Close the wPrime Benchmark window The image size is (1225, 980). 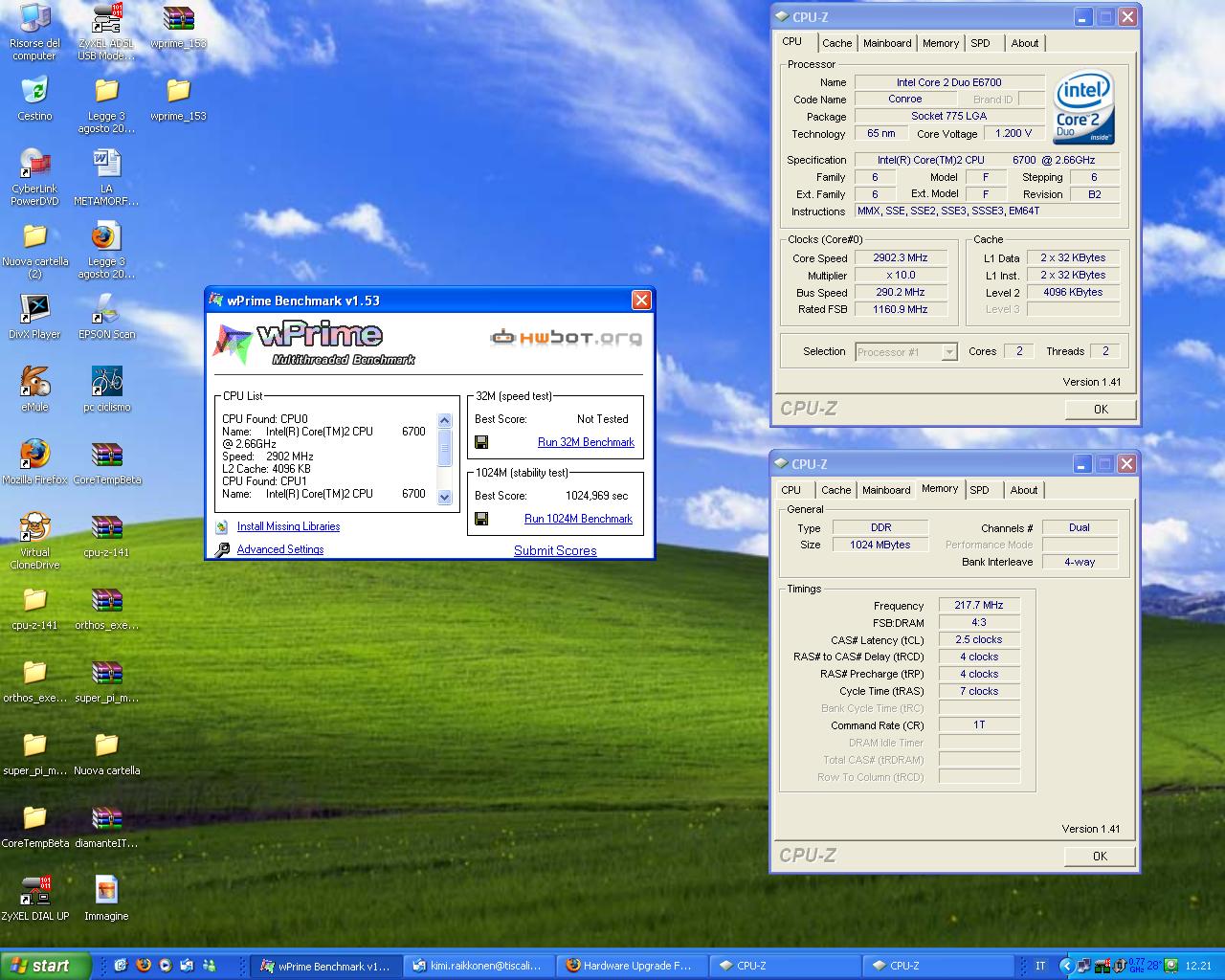coord(641,301)
